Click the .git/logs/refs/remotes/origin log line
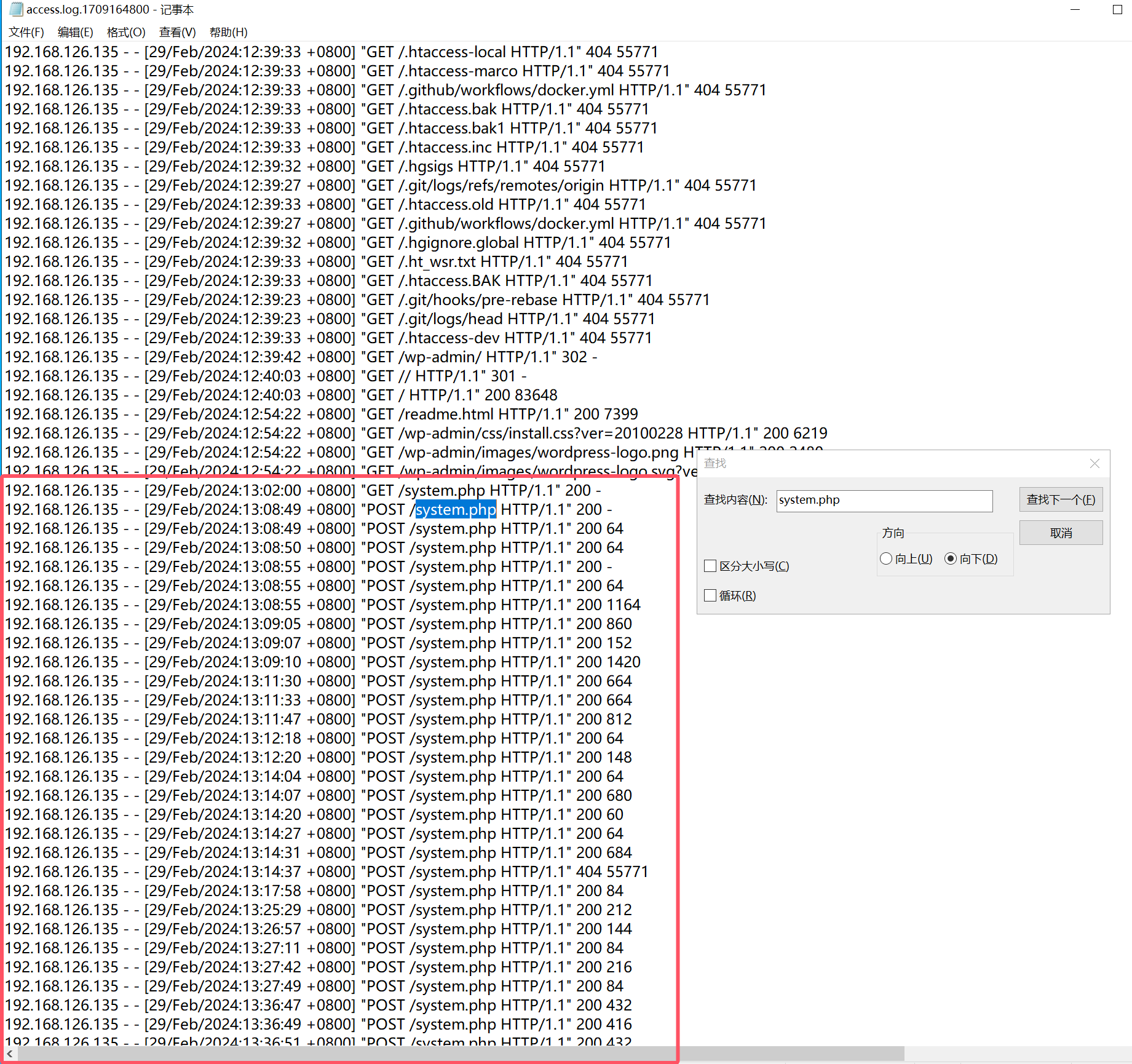Viewport: 1132px width, 1064px height. tap(381, 186)
